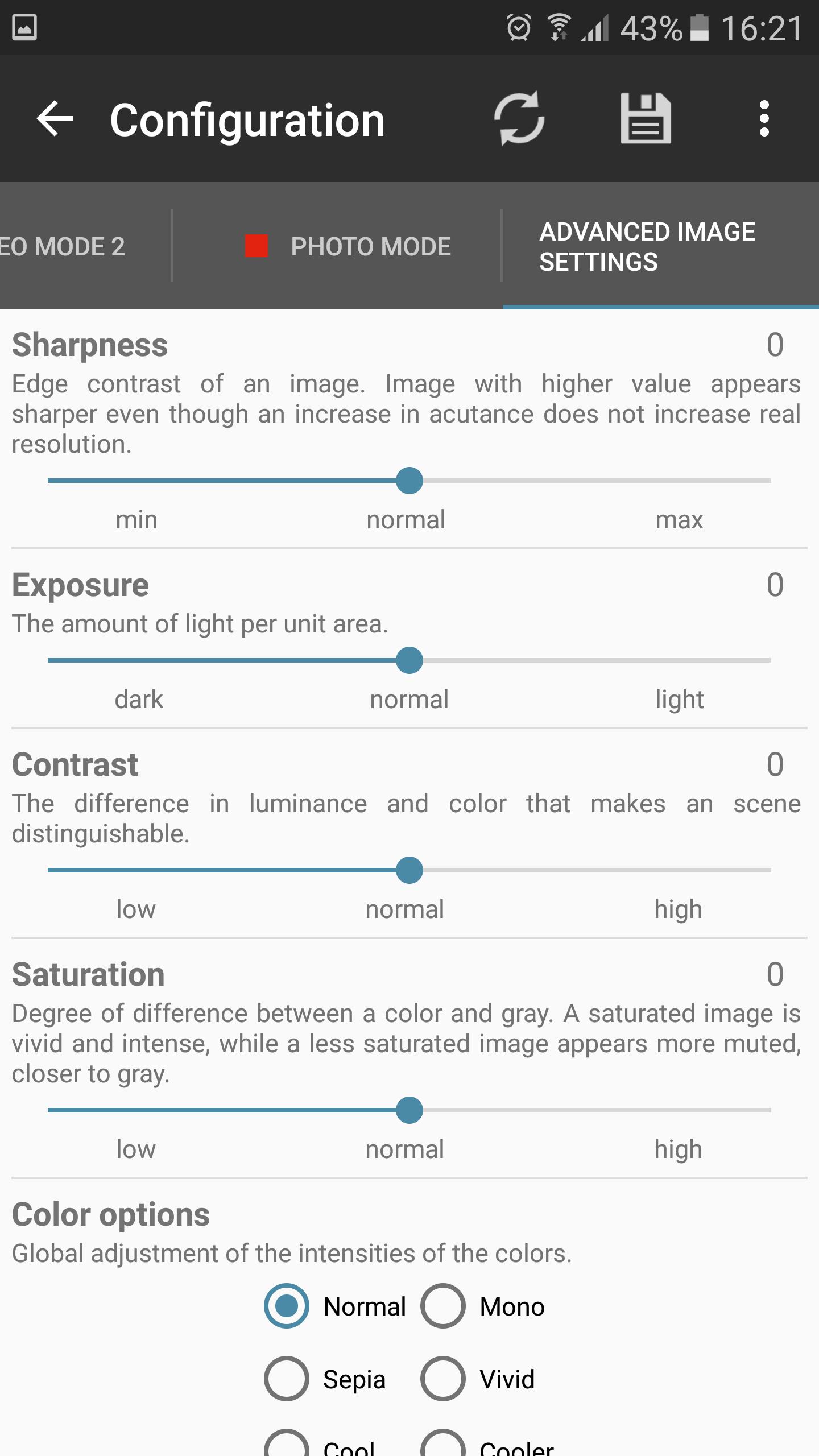Open the three-dot overflow menu

coord(764,119)
